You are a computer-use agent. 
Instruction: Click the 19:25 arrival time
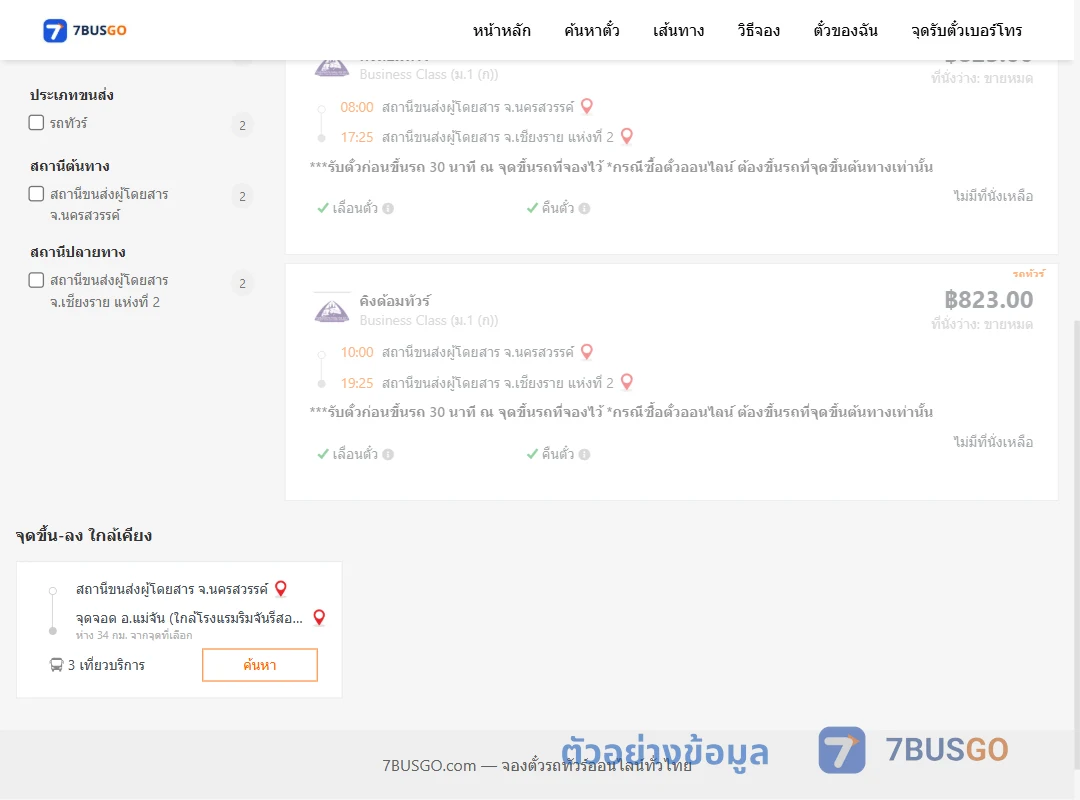tap(357, 382)
